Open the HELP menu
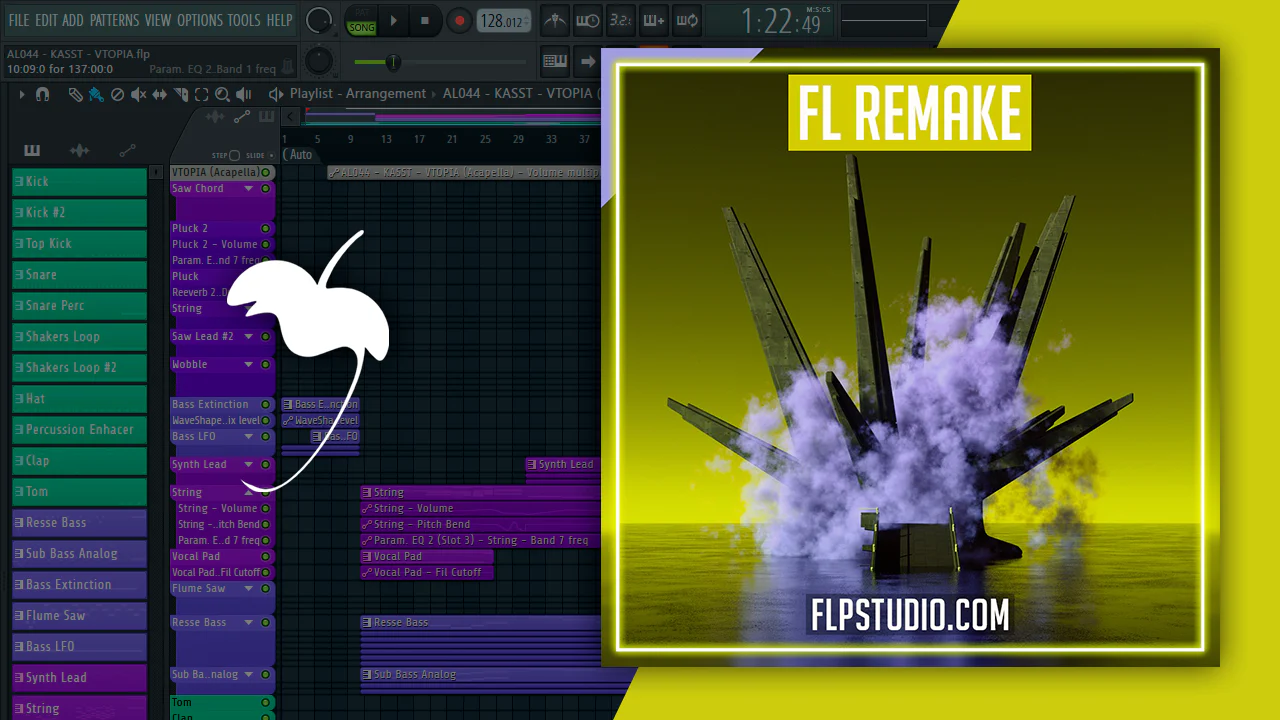This screenshot has width=1280, height=720. click(280, 20)
